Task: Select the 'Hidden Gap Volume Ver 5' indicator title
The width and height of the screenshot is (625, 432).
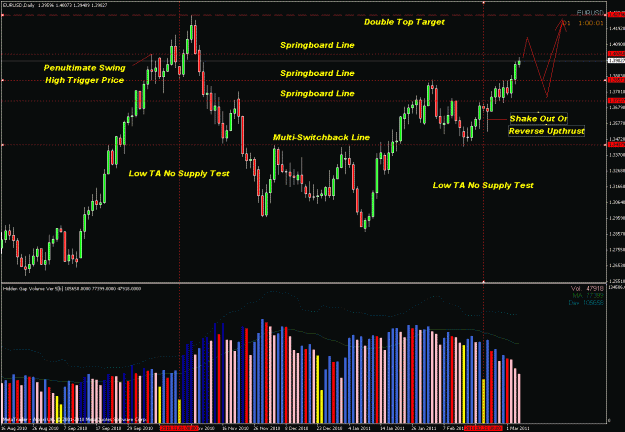Action: point(33,289)
